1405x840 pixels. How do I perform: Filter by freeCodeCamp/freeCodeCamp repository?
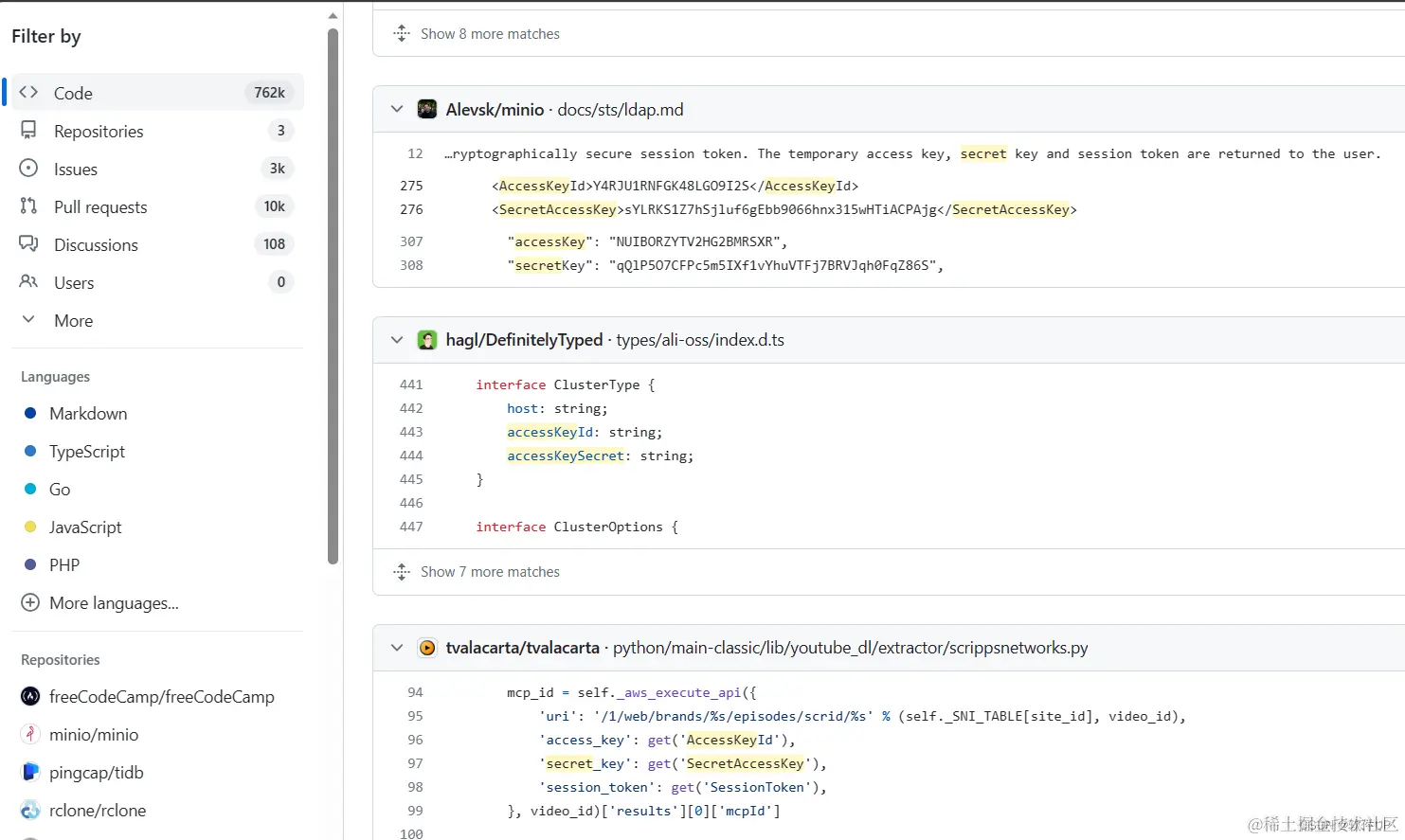[162, 696]
